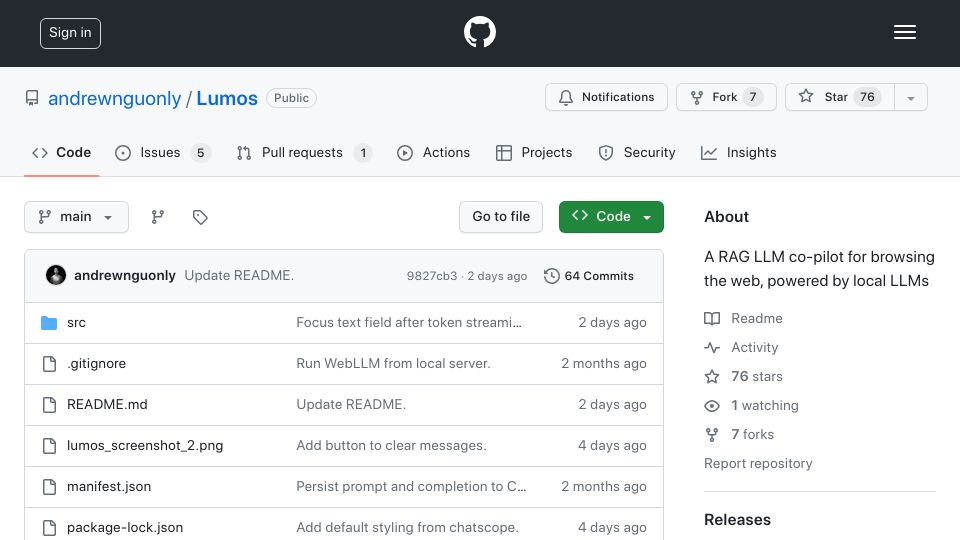Click the file icon beside README.md
This screenshot has width=960, height=540.
pos(49,405)
